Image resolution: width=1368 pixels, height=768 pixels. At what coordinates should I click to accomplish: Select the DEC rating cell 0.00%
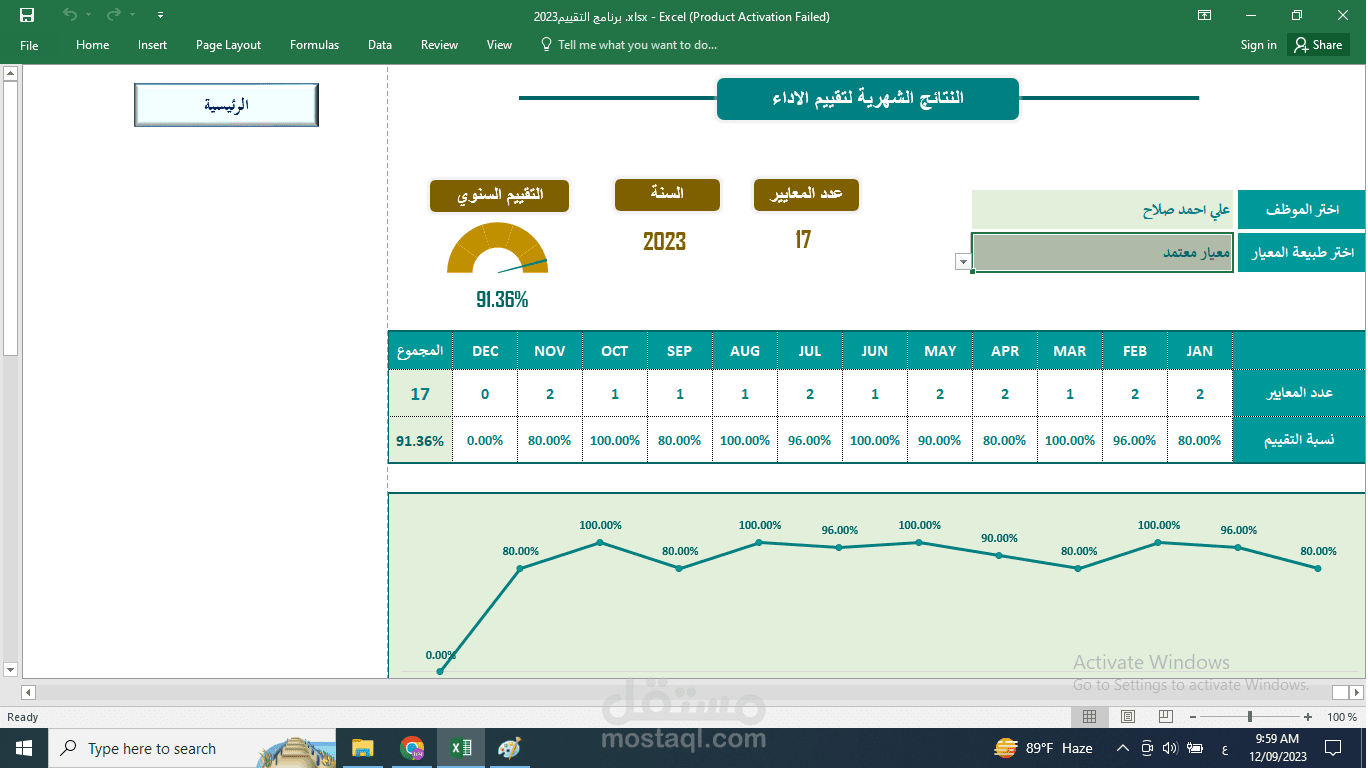(x=485, y=440)
